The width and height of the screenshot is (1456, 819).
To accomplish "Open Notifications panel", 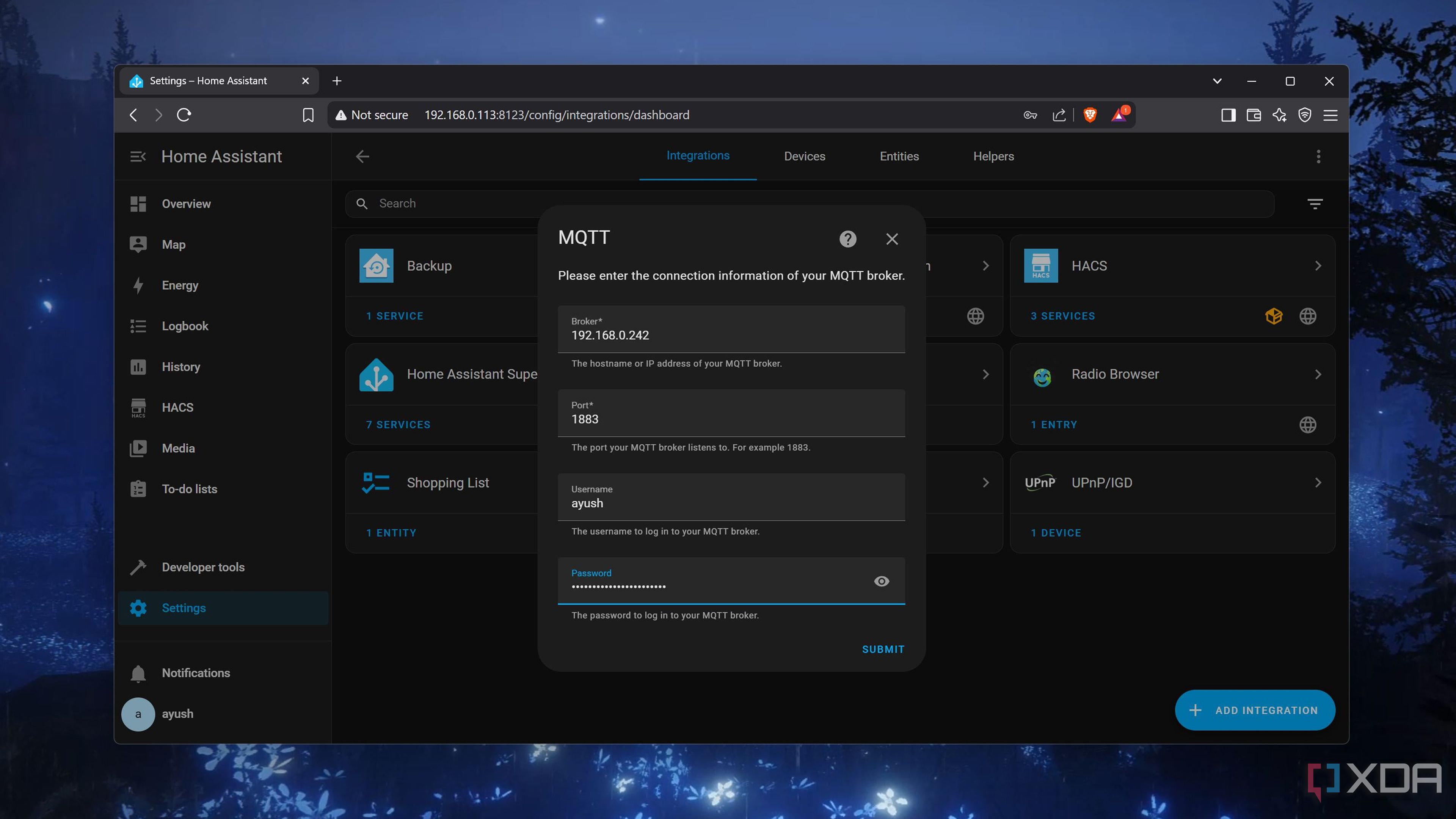I will (223, 673).
